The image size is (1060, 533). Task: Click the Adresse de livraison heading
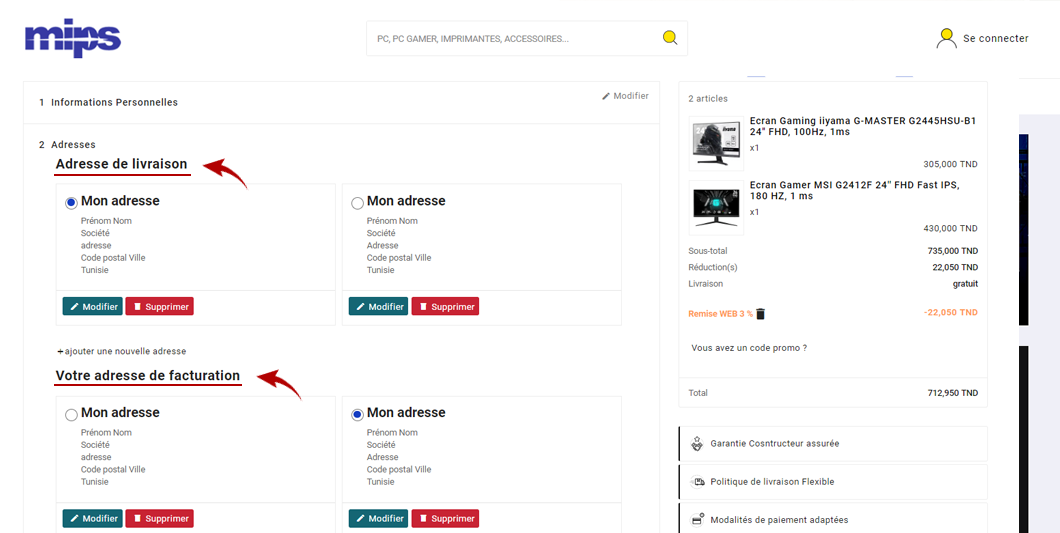coord(122,164)
